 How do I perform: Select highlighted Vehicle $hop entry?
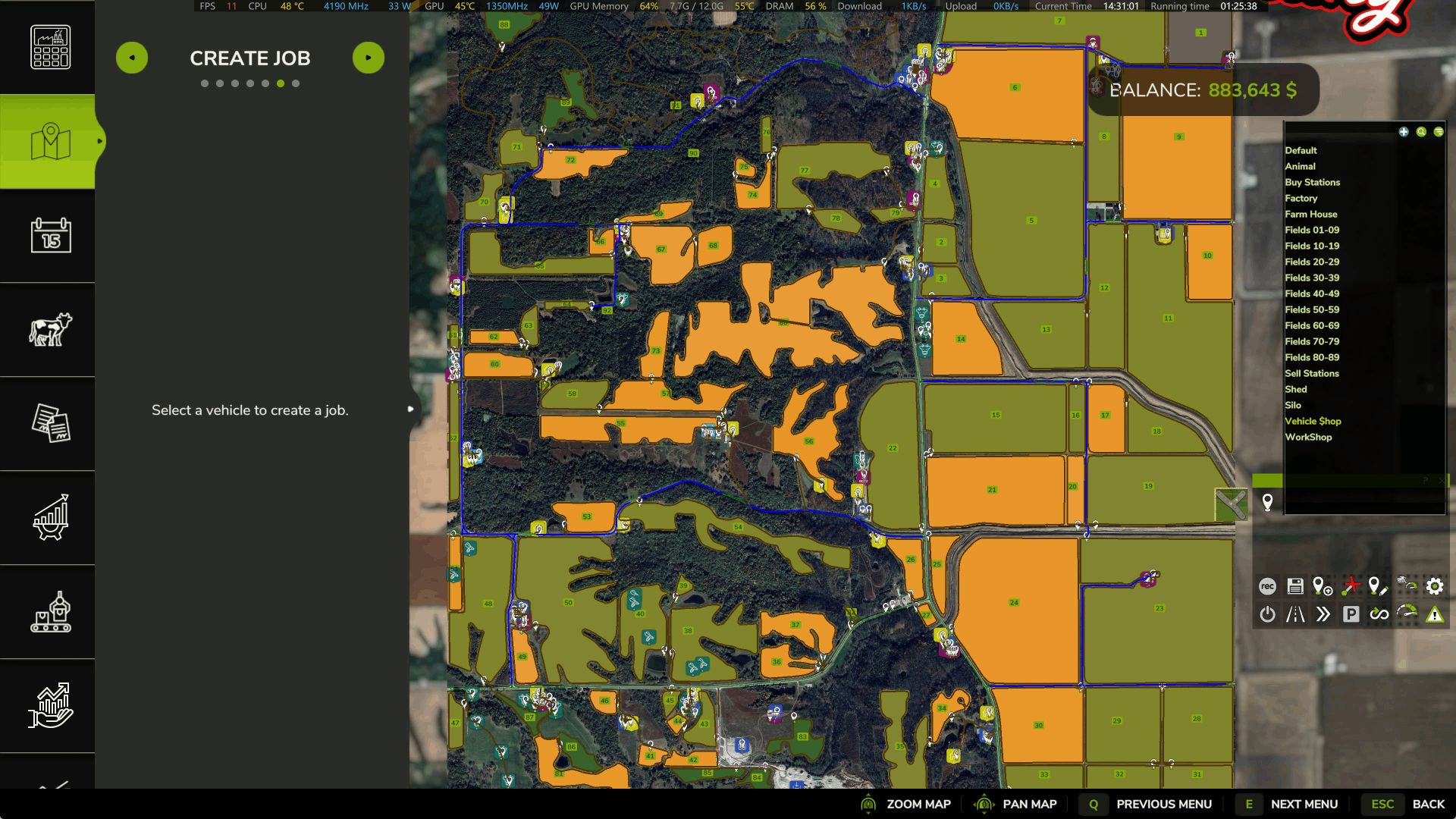(x=1313, y=421)
